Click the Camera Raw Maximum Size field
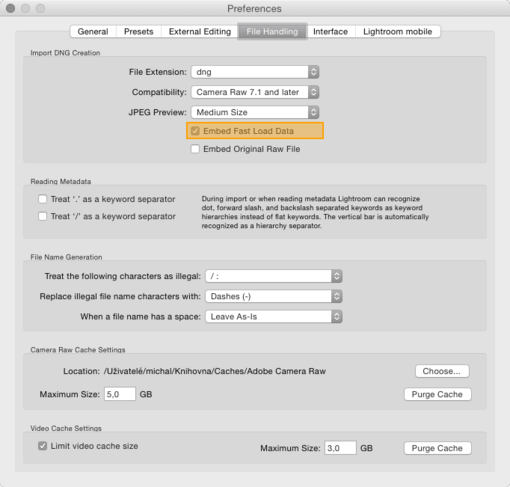 click(120, 394)
